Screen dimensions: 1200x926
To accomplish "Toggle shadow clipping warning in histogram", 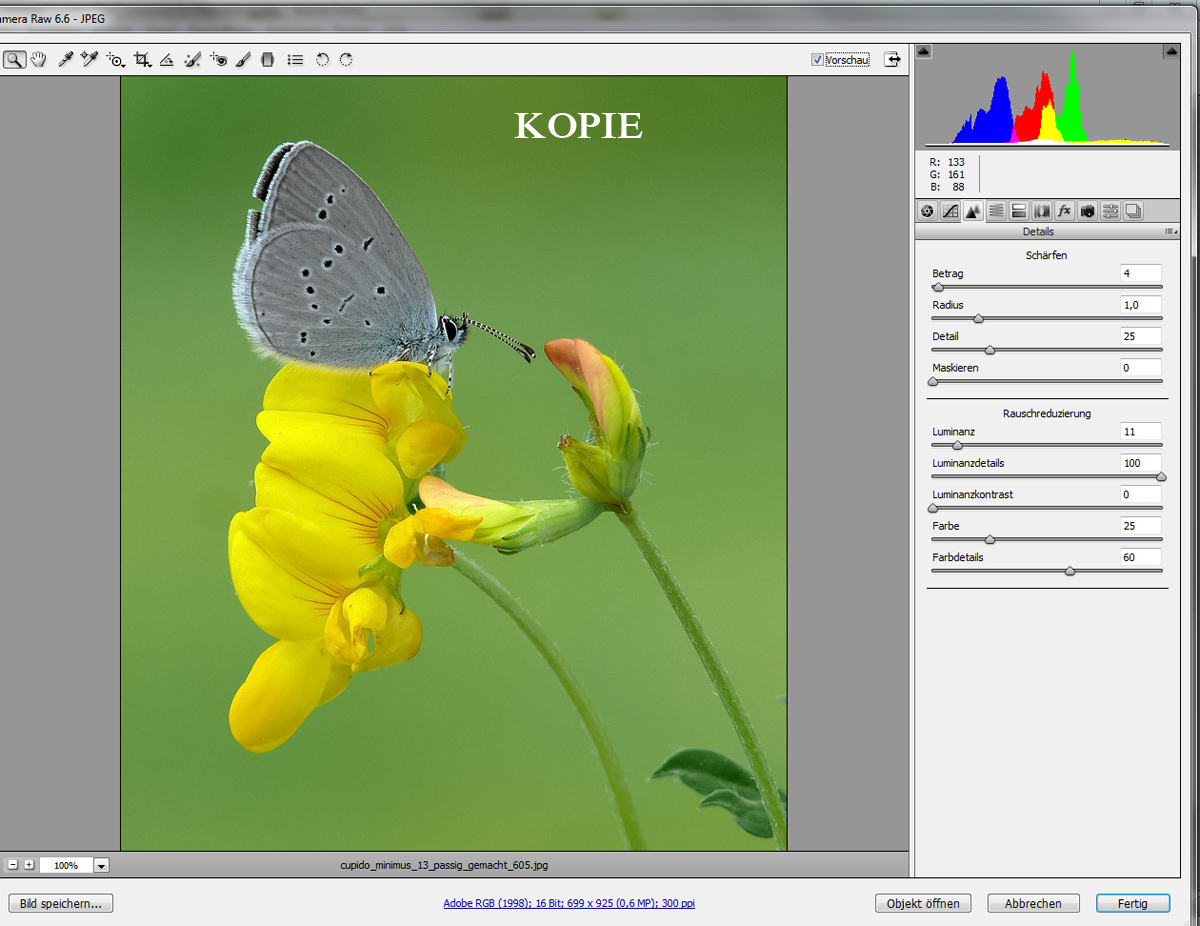I will (x=924, y=51).
